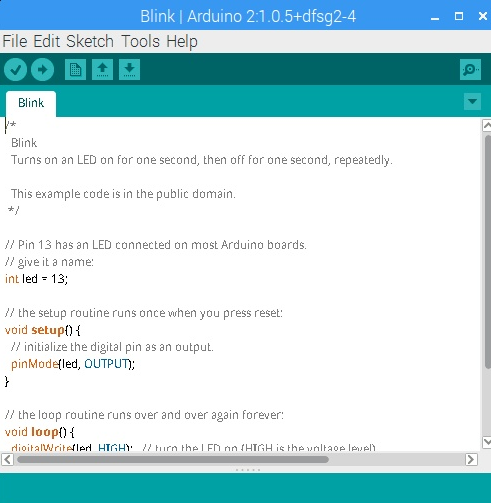Select the Blink sketch tab
This screenshot has height=503, width=491.
(31, 103)
